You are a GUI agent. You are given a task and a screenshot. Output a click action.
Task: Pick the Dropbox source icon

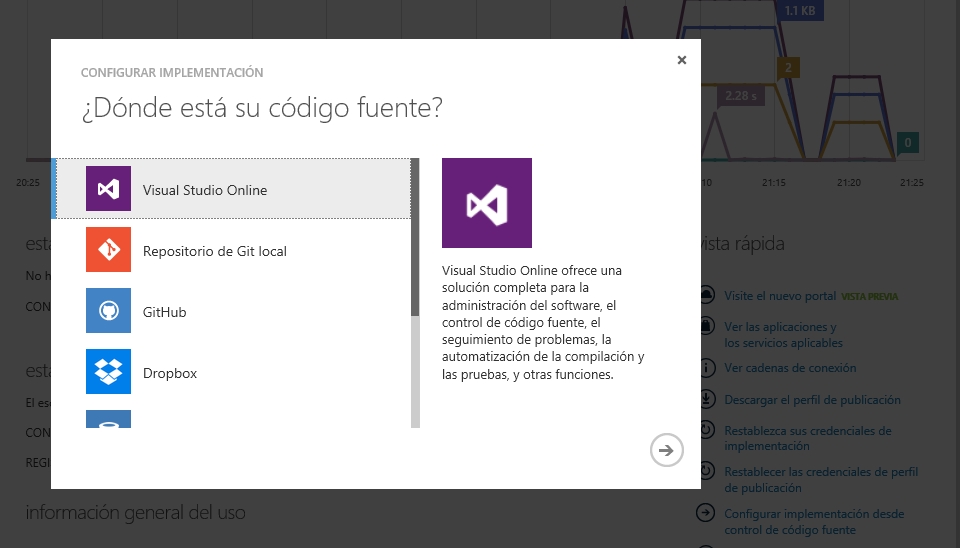pos(108,372)
